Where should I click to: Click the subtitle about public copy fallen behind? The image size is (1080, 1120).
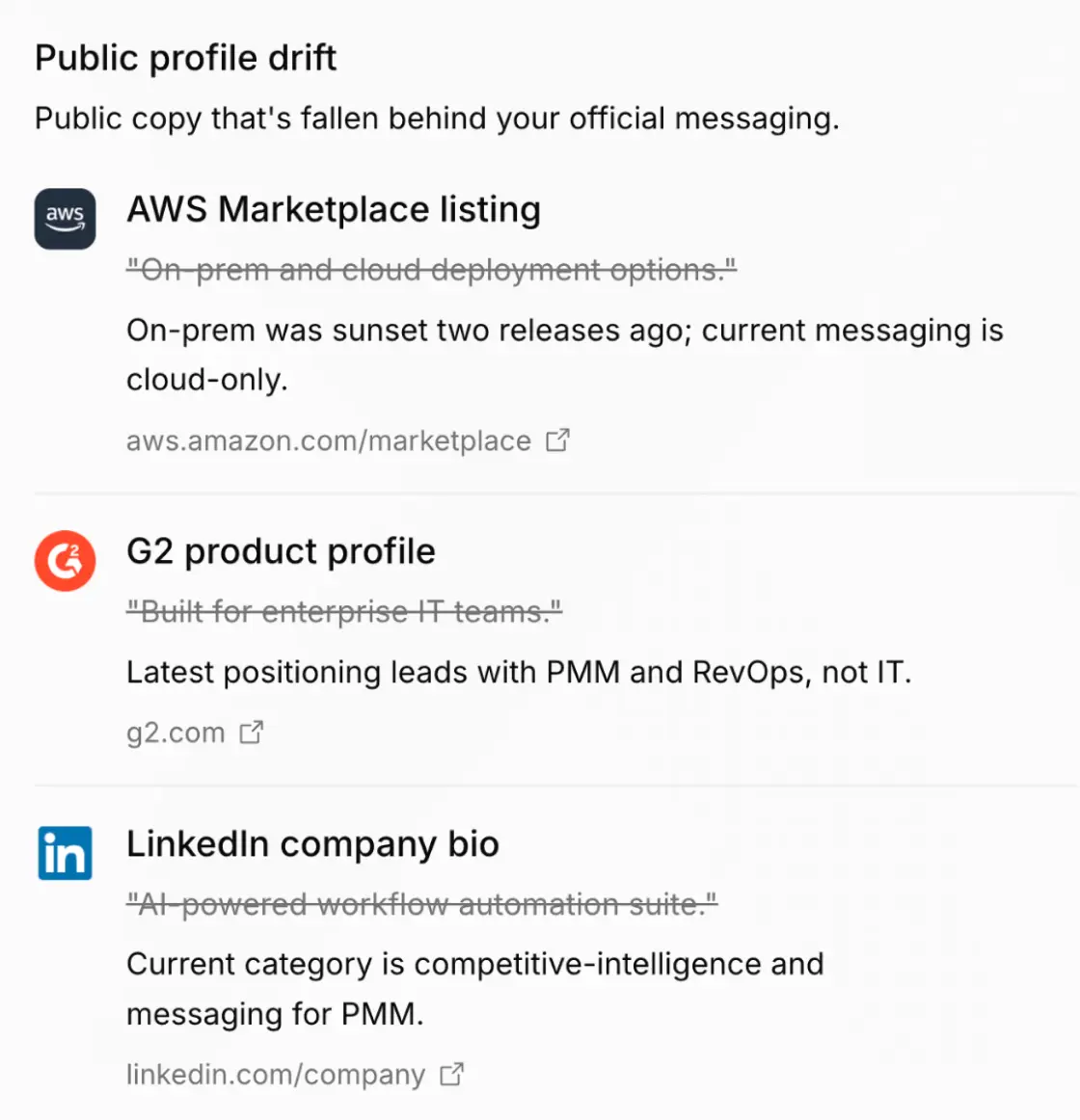[x=438, y=119]
